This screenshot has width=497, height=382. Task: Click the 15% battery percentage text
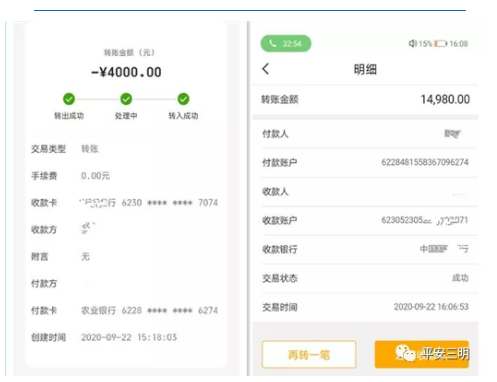(425, 44)
